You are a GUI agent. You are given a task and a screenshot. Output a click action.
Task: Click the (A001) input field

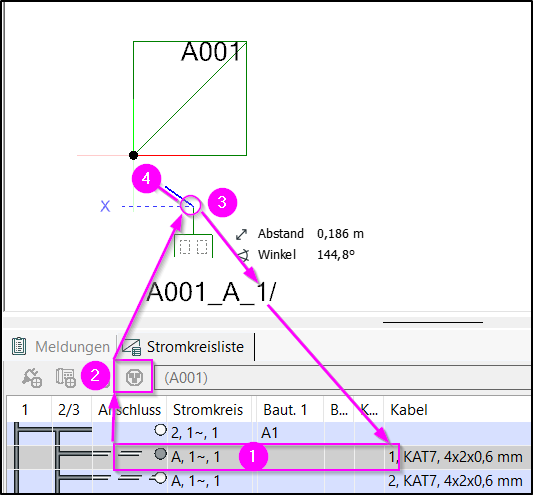point(343,378)
